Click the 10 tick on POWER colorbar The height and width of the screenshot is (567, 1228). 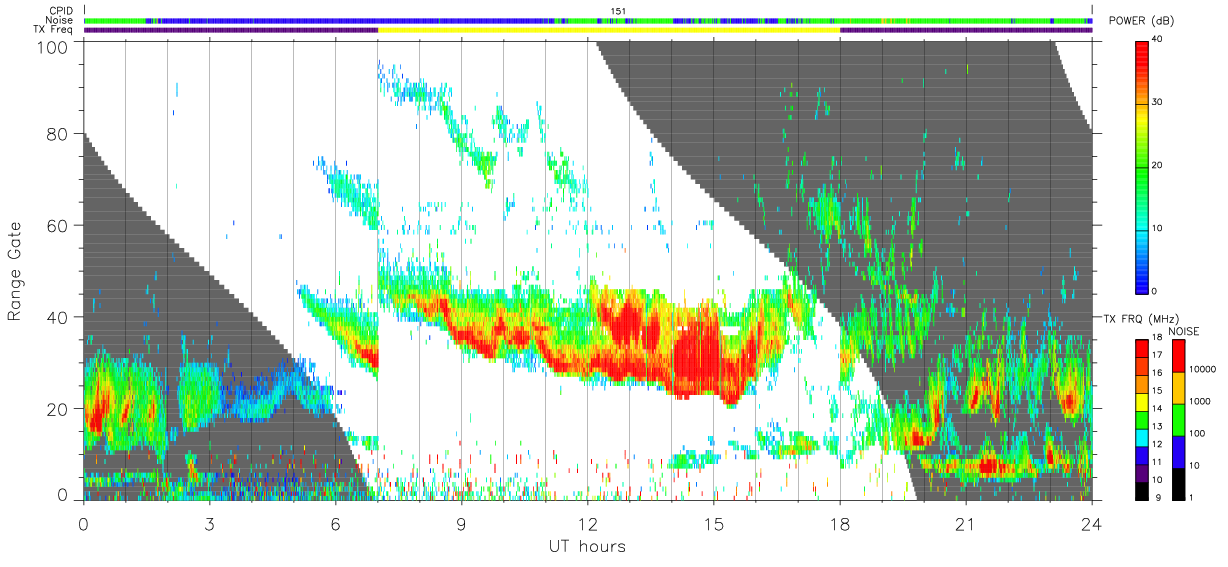tap(1159, 228)
